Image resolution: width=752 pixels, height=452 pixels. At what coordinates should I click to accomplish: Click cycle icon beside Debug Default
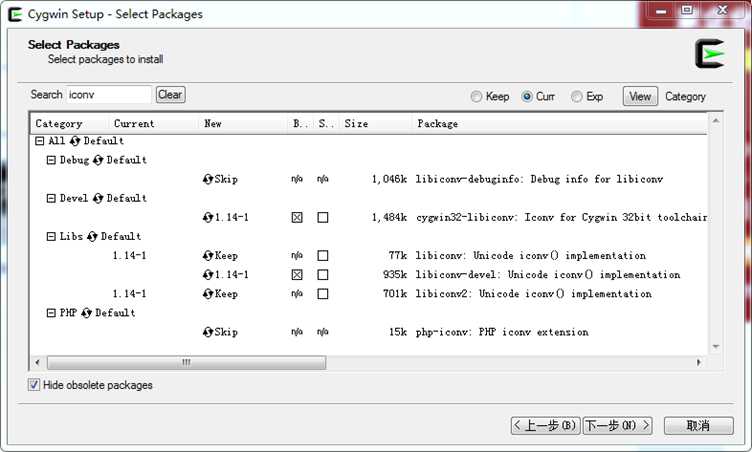coord(98,160)
